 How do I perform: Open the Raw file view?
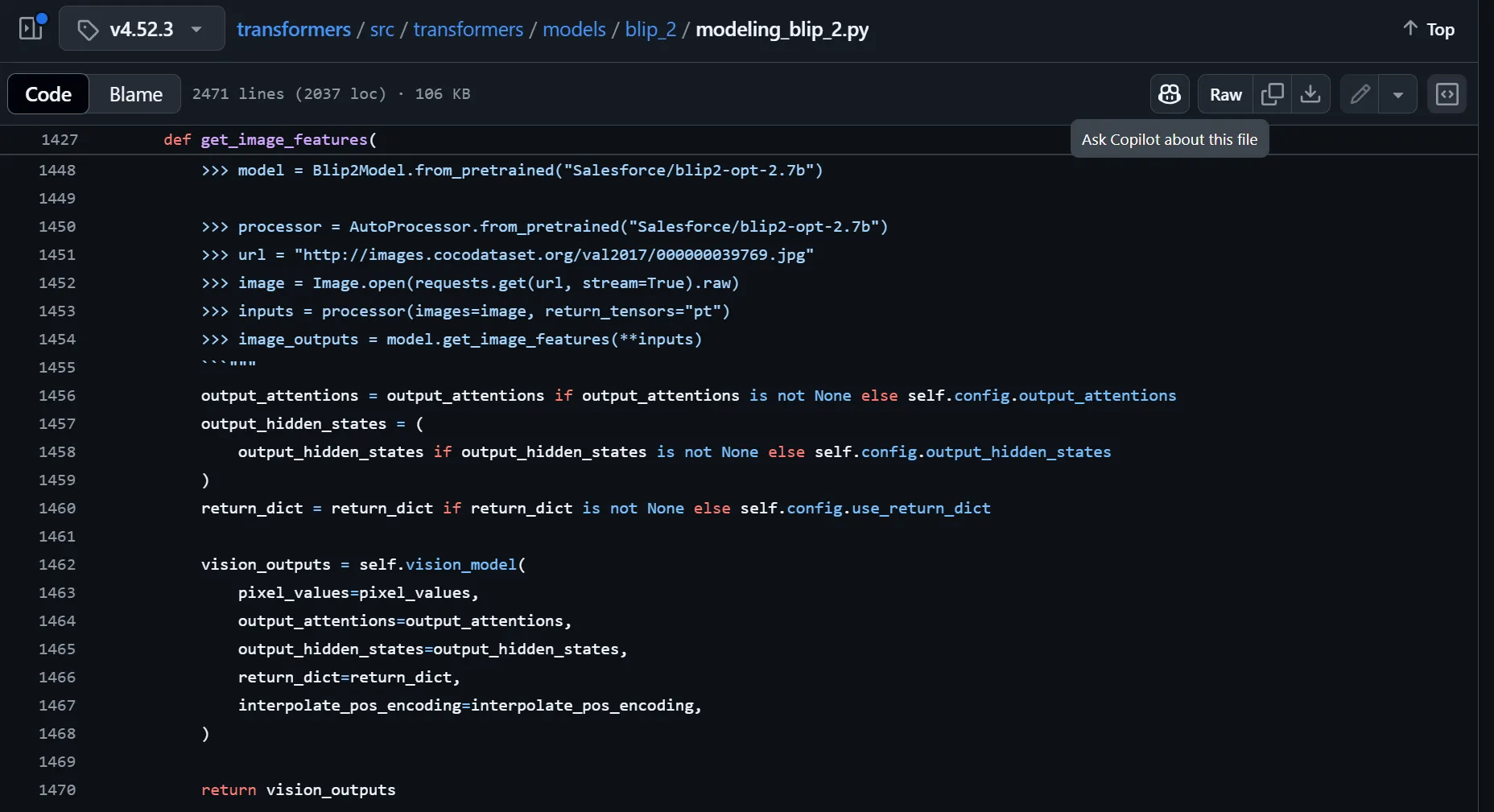(x=1226, y=94)
